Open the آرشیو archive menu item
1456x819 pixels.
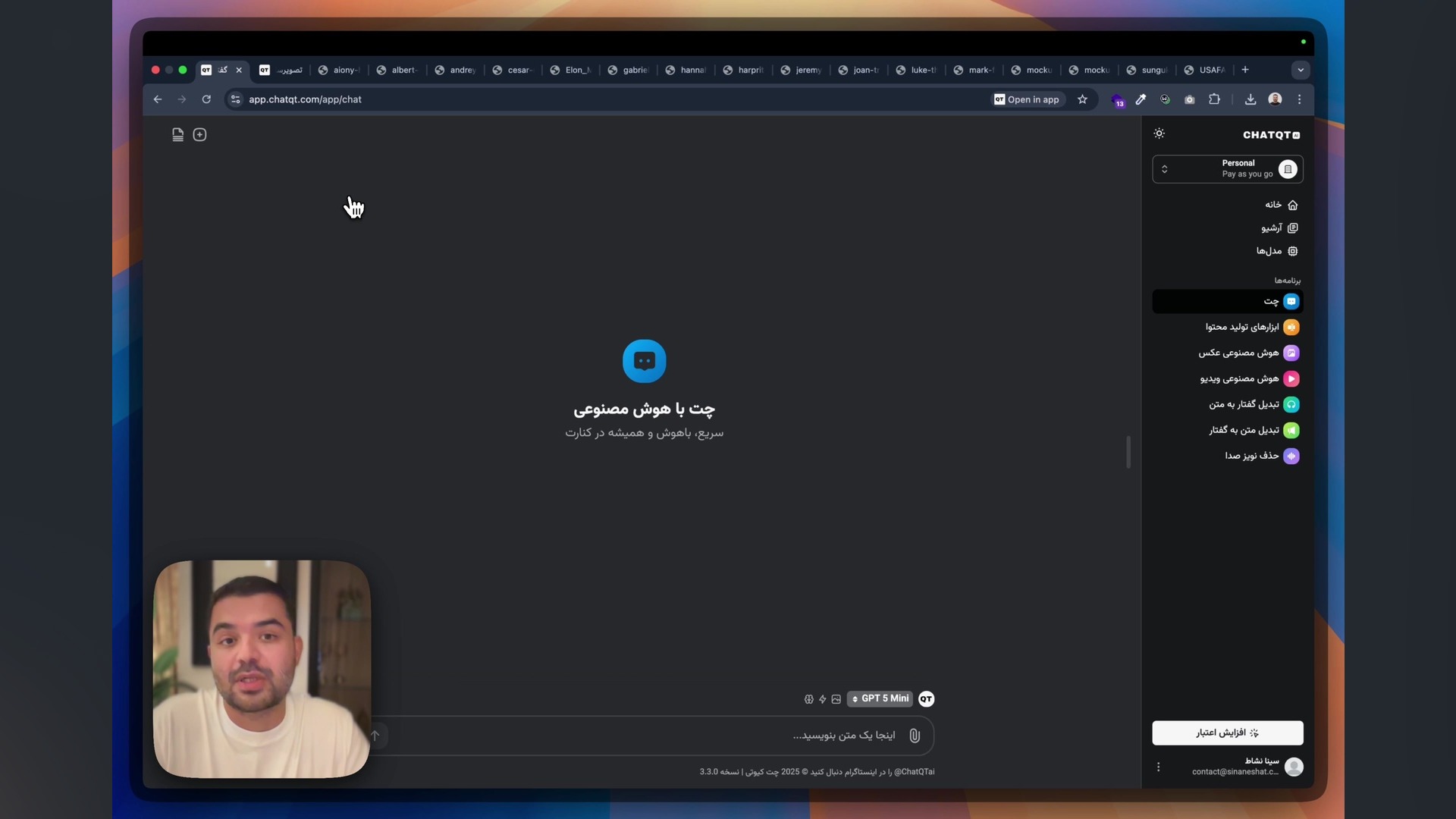tap(1279, 228)
